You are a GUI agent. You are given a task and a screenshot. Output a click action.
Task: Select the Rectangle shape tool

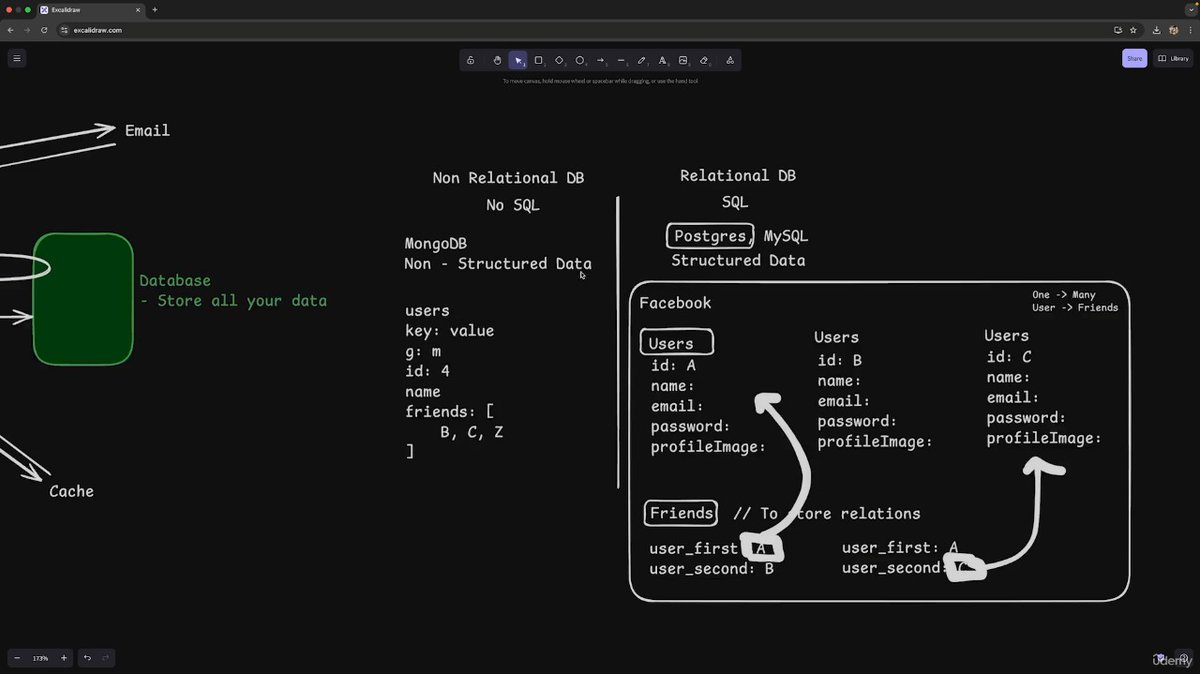(538, 60)
